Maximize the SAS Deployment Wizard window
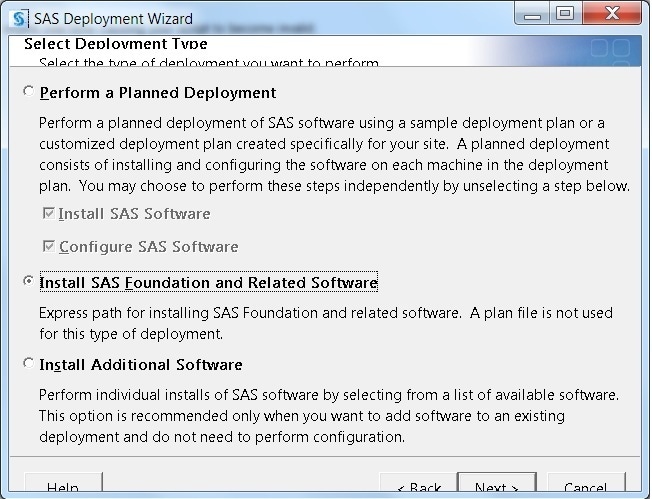 pyautogui.click(x=566, y=14)
